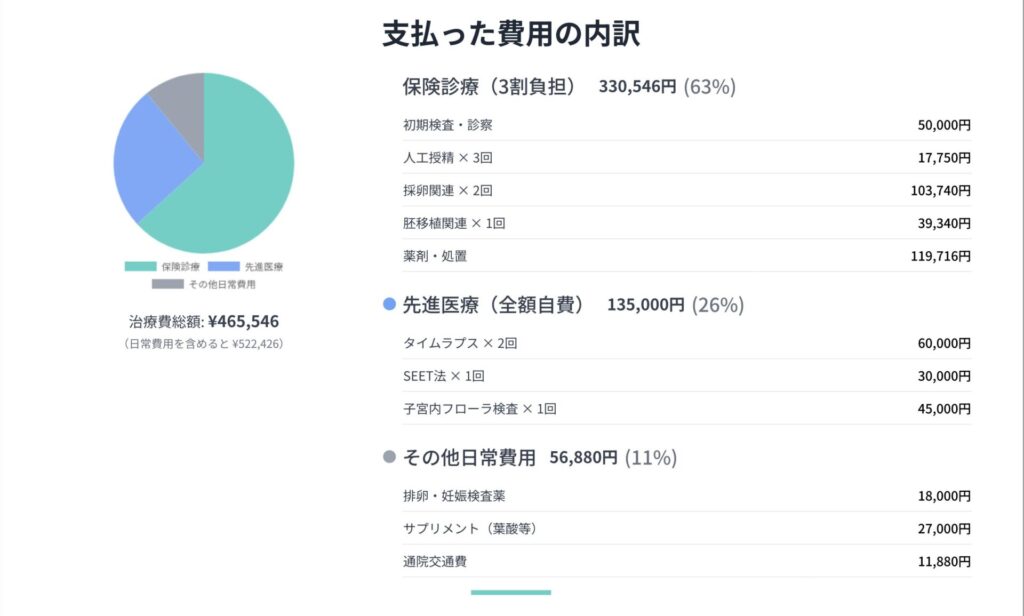This screenshot has width=1024, height=616.
Task: Click the 日常費用を含めると ¥522,426 note
Action: click(x=204, y=344)
